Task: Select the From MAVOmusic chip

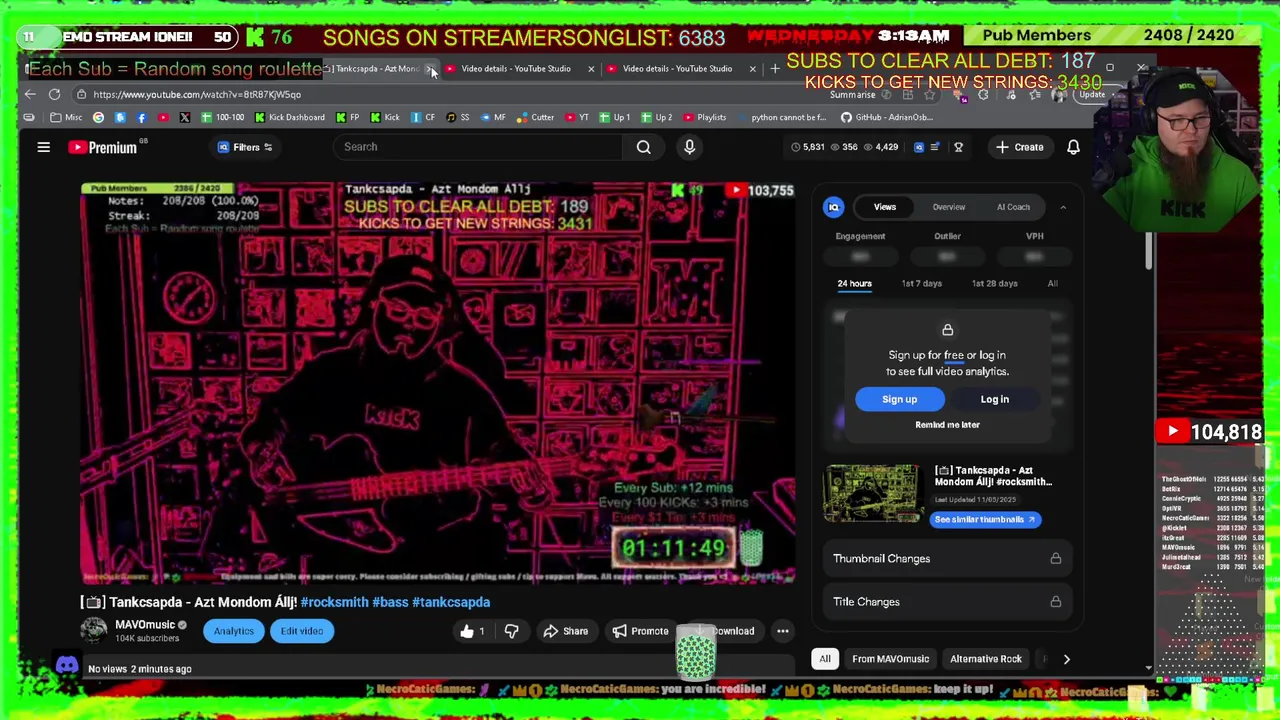Action: (890, 659)
